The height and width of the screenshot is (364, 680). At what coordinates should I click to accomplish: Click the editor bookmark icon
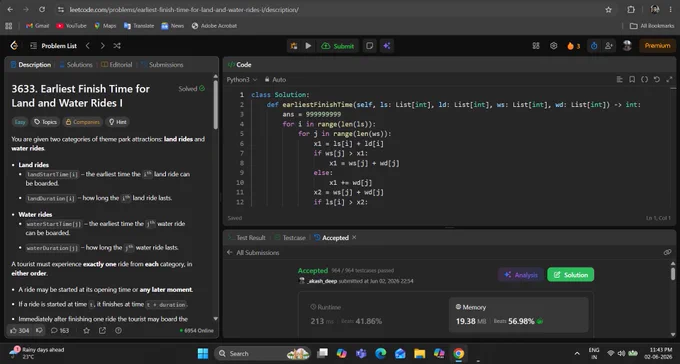632,79
